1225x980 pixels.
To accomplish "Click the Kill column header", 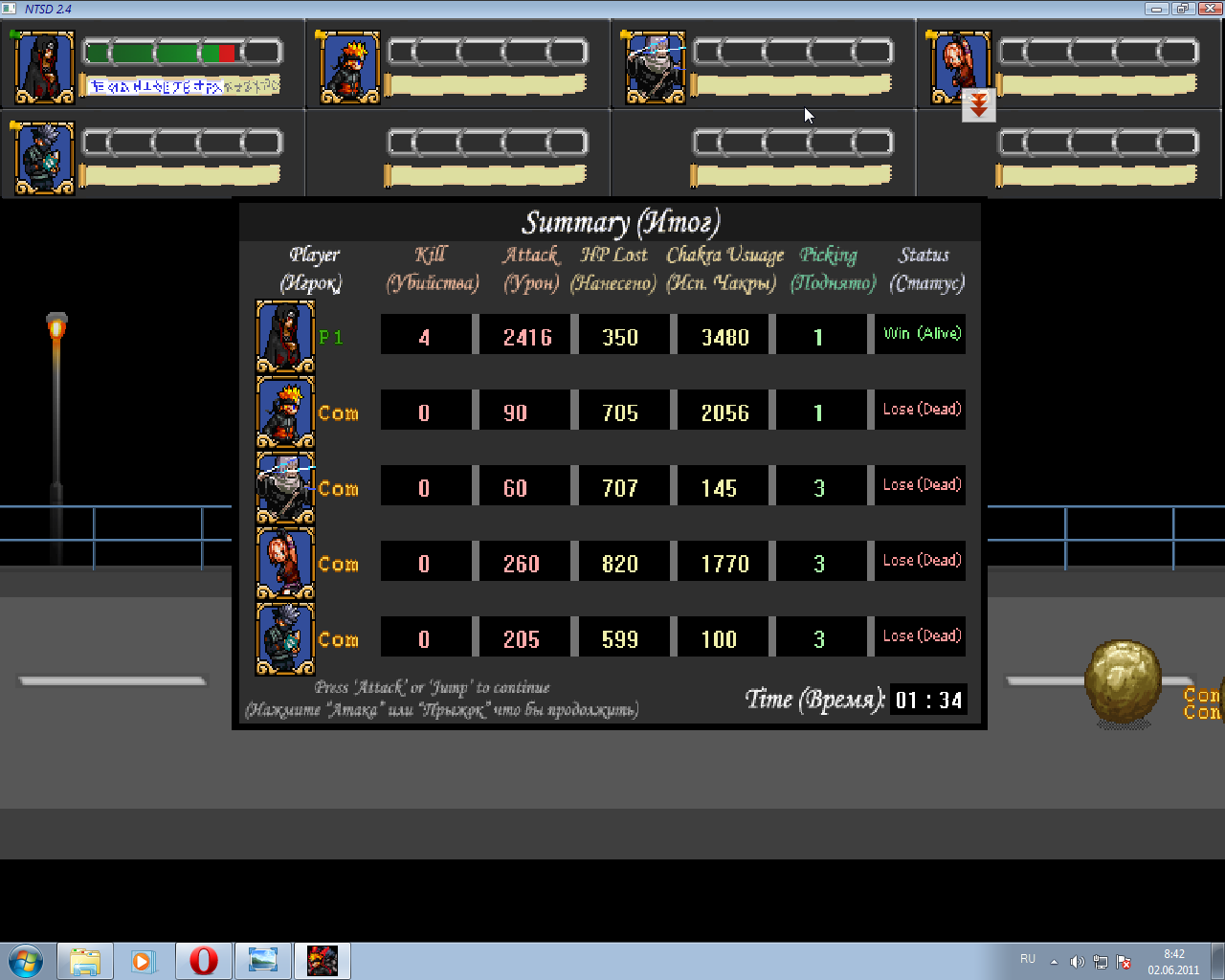I will coord(433,268).
